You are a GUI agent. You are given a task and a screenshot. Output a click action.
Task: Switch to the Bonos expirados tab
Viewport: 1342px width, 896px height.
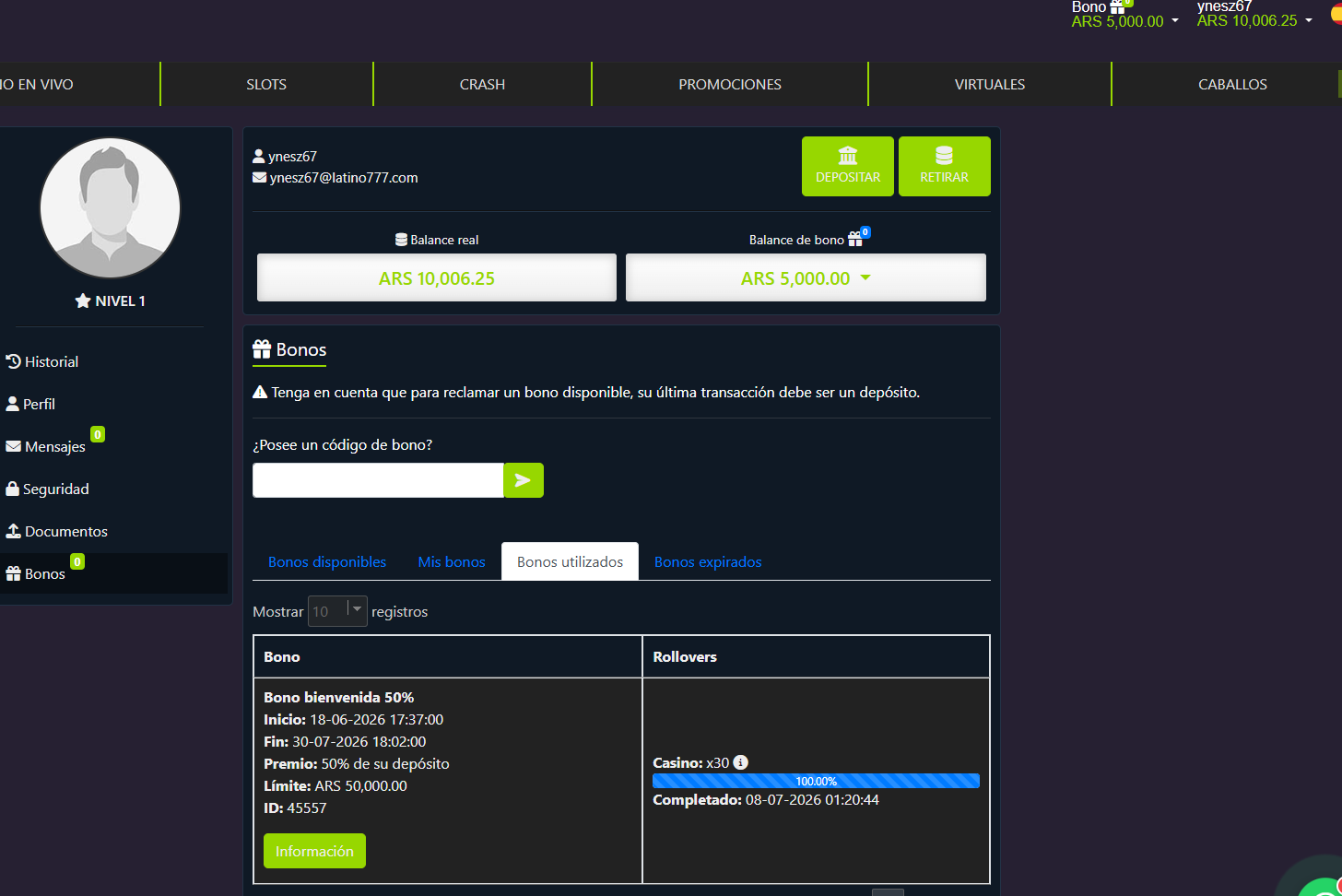point(708,561)
